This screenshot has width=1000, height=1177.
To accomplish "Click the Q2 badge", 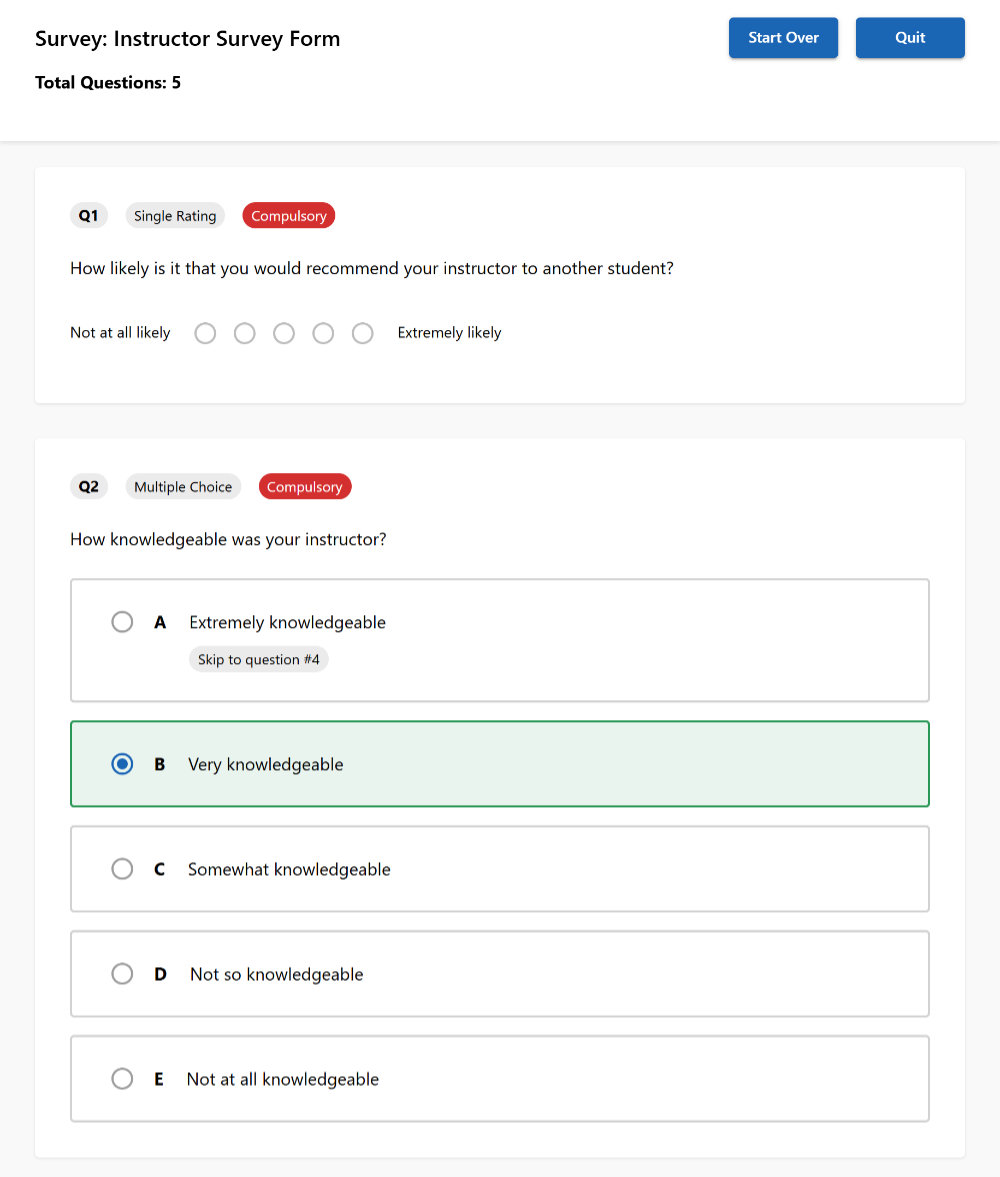I will (x=89, y=486).
